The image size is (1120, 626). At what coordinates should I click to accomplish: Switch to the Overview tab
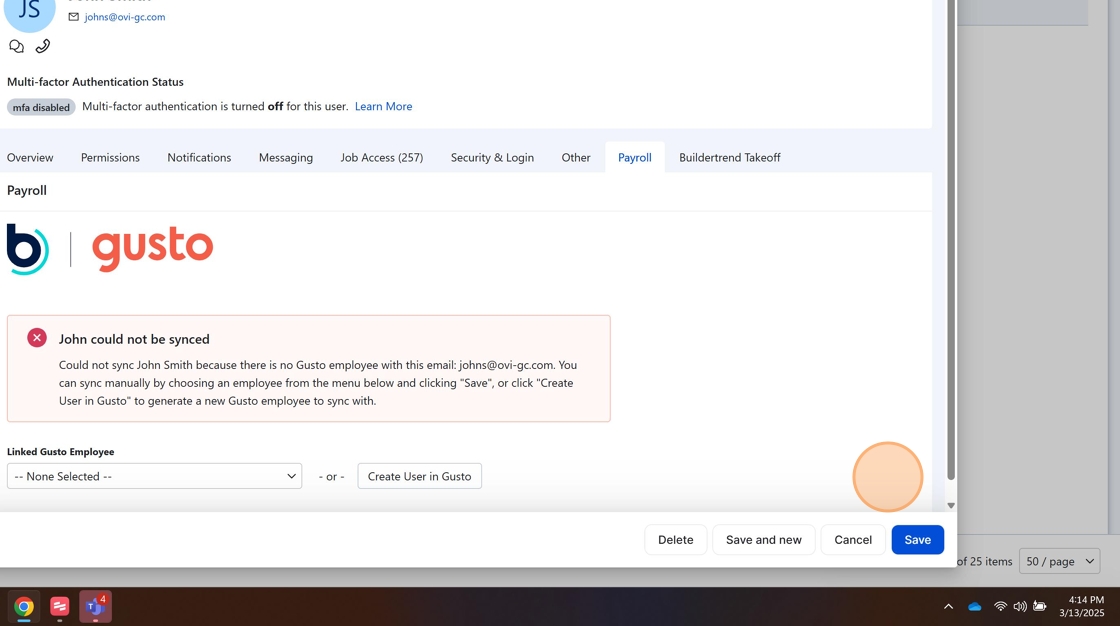(30, 157)
